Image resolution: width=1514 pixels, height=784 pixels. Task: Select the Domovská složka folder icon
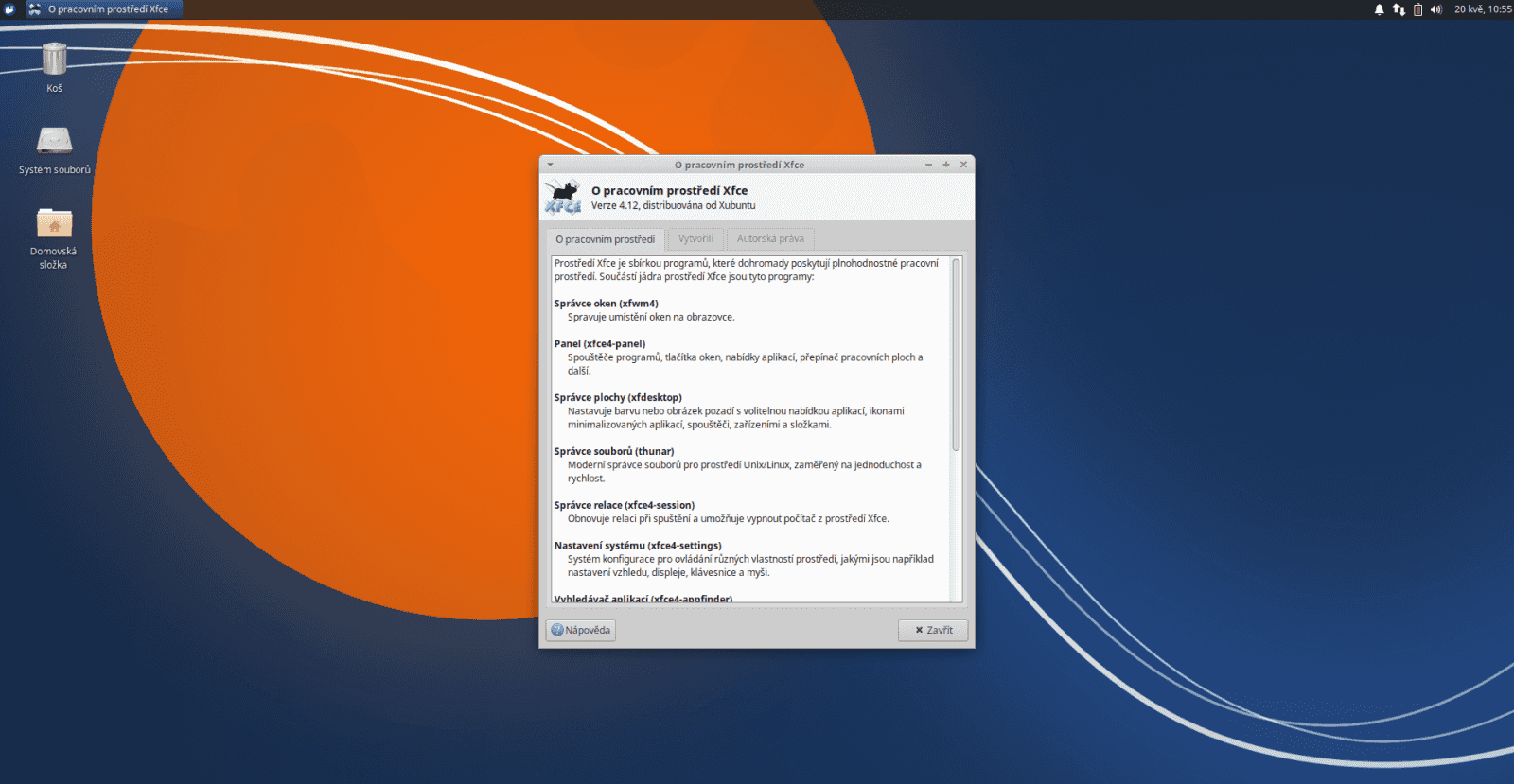[54, 223]
